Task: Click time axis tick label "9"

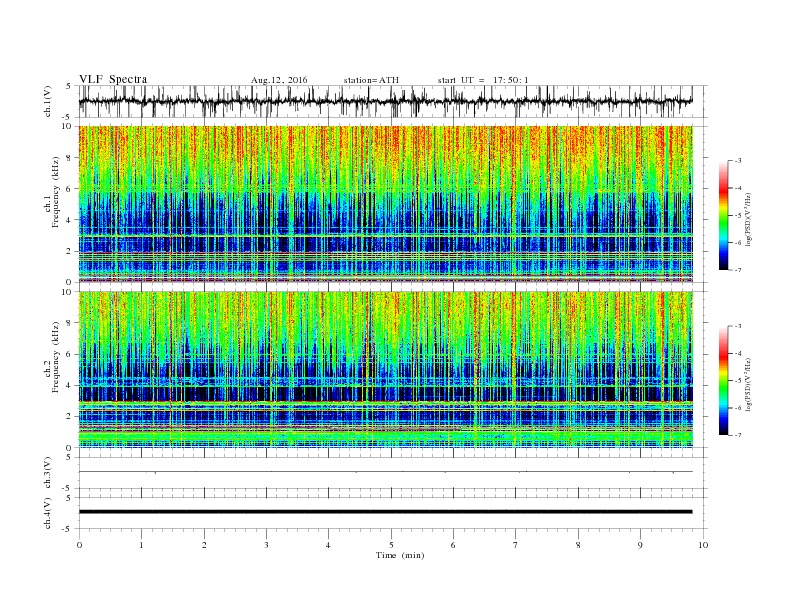Action: click(640, 545)
